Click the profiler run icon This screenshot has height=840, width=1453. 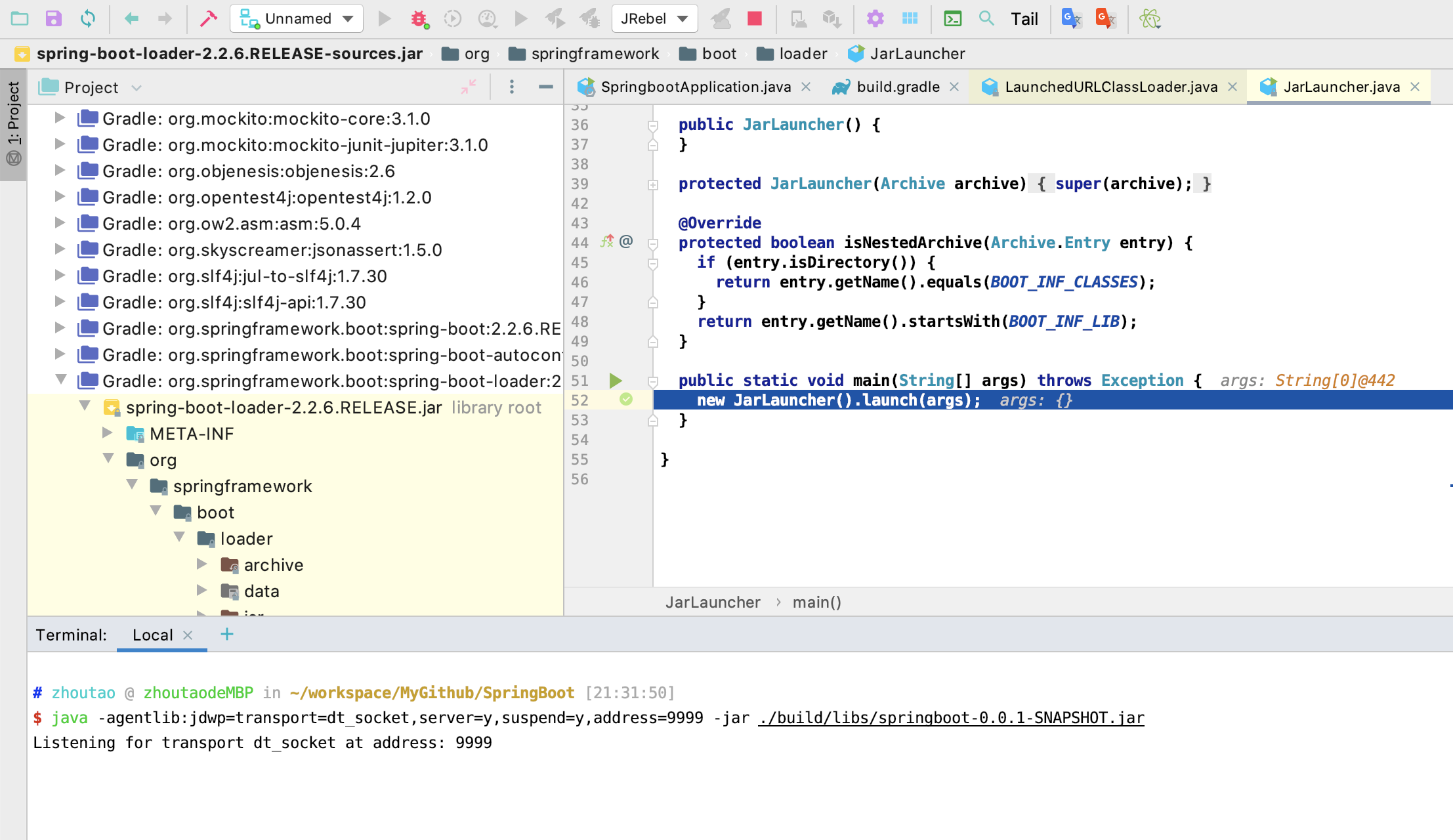click(x=487, y=18)
